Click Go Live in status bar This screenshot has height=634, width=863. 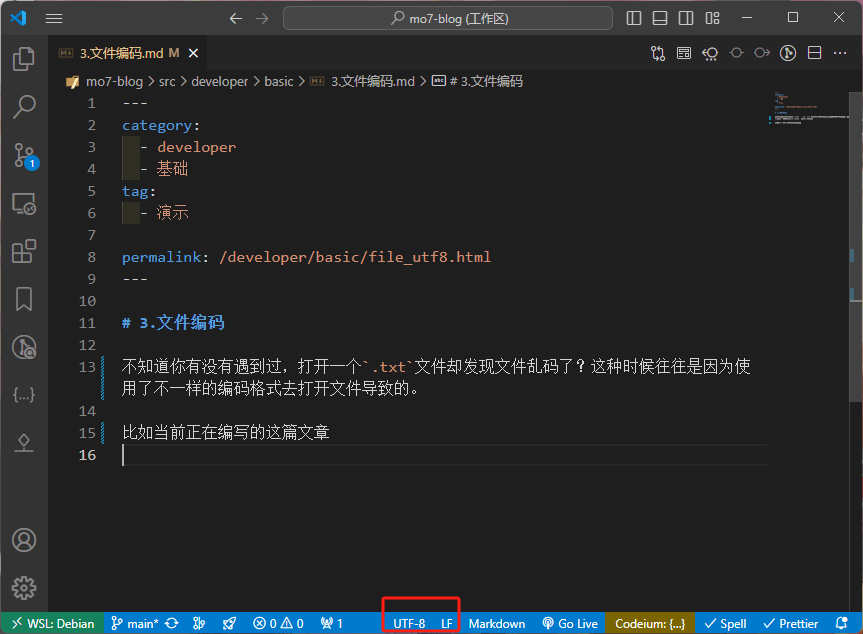pyautogui.click(x=570, y=623)
